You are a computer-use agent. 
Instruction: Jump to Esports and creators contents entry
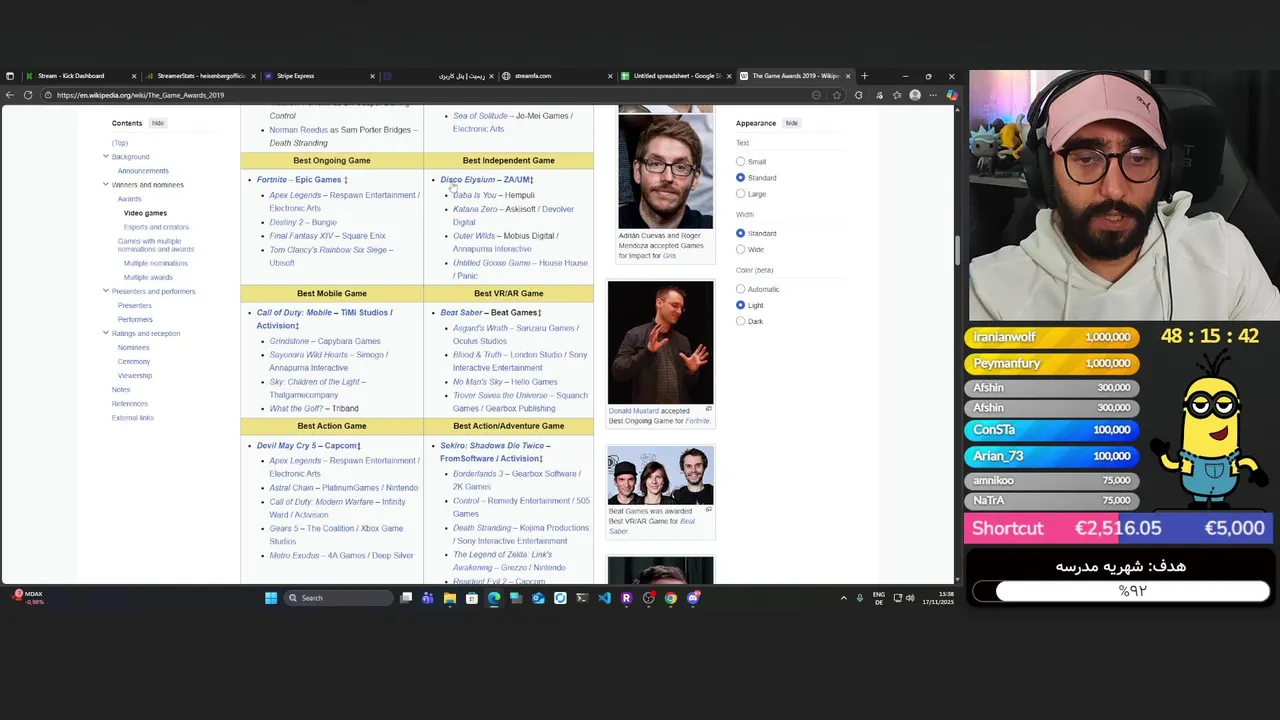click(x=156, y=227)
